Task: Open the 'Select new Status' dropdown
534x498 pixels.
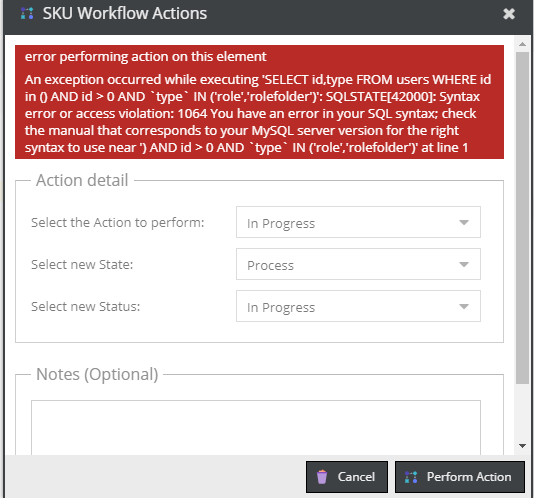Action: click(358, 306)
